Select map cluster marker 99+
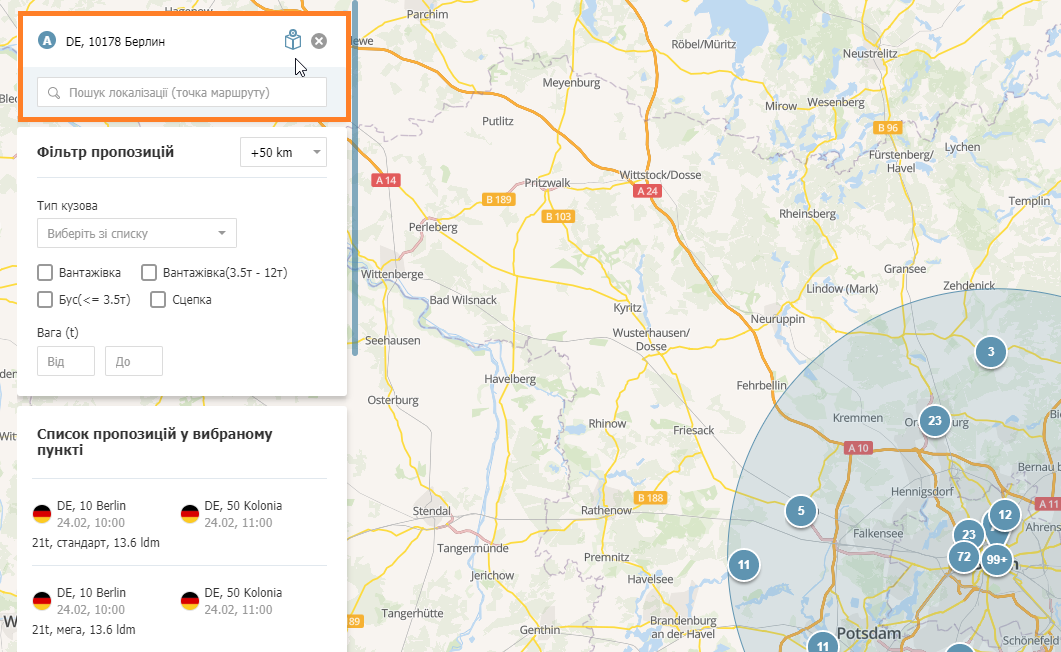Image resolution: width=1061 pixels, height=652 pixels. click(x=996, y=560)
